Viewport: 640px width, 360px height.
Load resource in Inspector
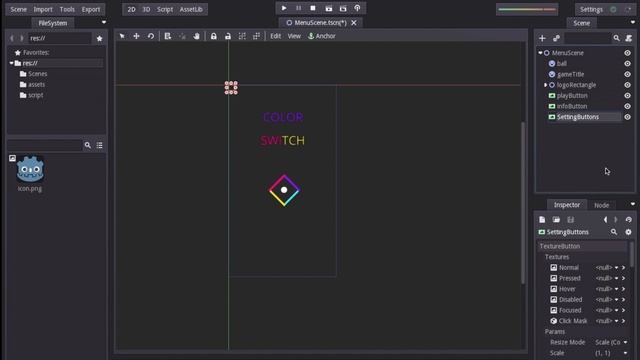pos(556,220)
